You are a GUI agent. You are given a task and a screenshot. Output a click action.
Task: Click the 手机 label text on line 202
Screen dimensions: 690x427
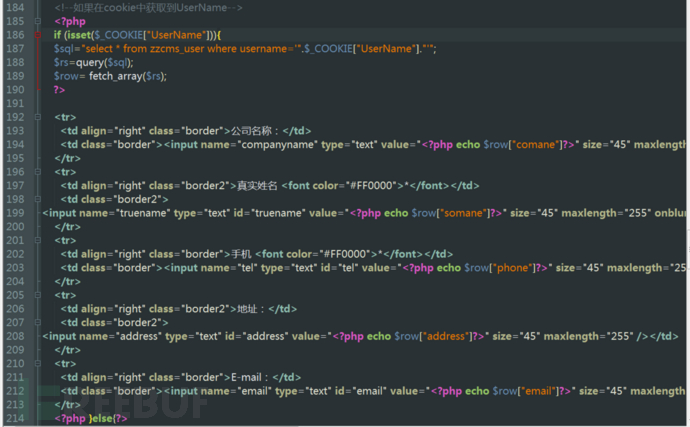point(241,254)
